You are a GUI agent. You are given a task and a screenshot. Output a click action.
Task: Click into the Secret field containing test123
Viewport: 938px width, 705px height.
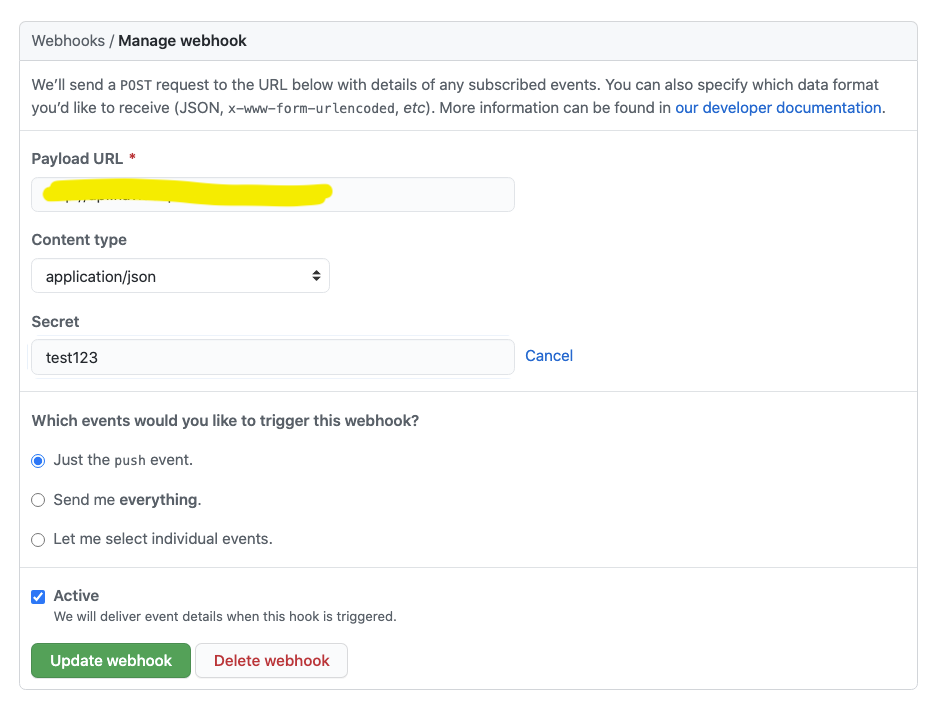(x=272, y=357)
